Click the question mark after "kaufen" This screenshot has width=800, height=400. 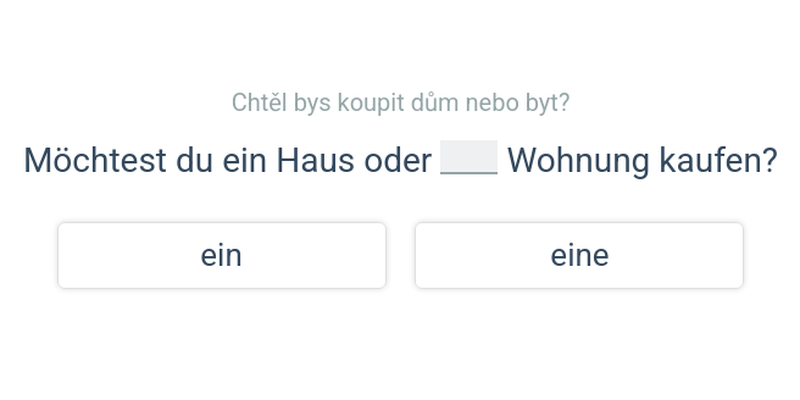[x=769, y=160]
